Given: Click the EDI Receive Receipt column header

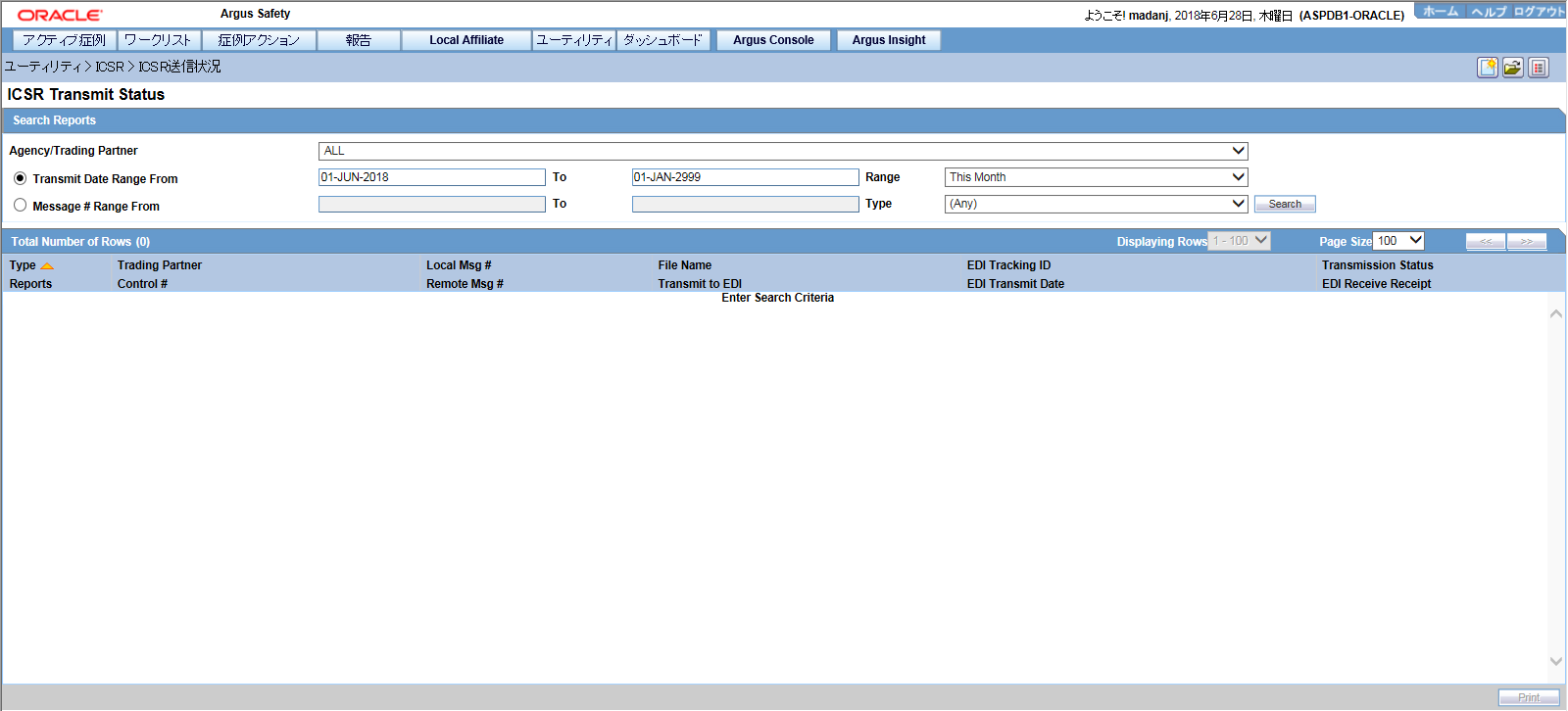Looking at the screenshot, I should [x=1376, y=284].
